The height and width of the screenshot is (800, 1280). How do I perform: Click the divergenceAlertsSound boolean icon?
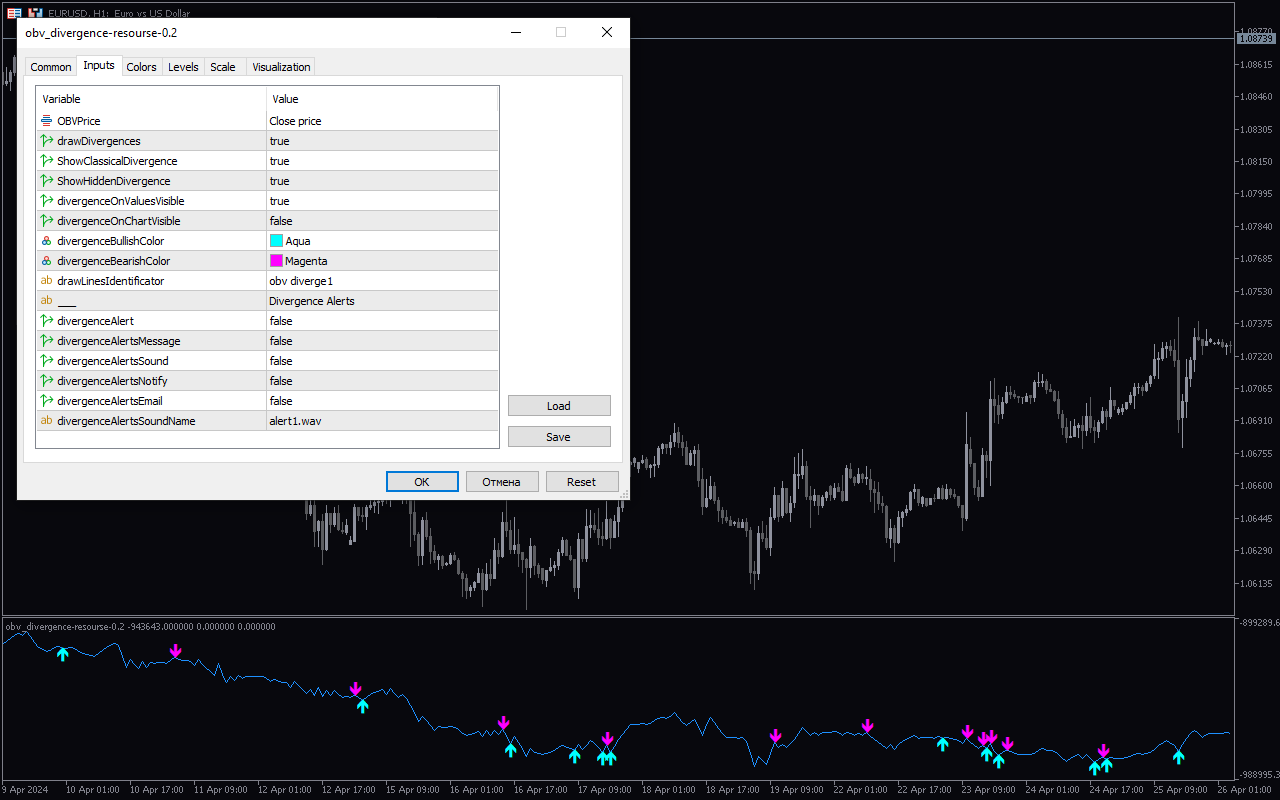pyautogui.click(x=46, y=361)
